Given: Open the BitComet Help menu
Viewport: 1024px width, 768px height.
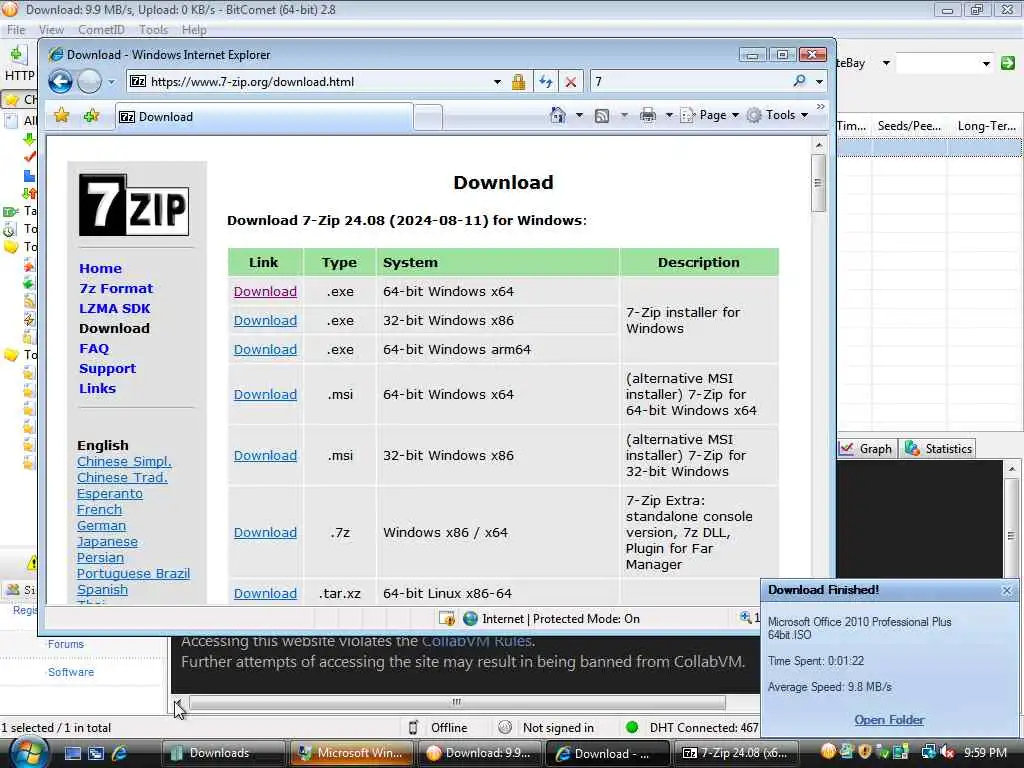Looking at the screenshot, I should click(x=194, y=29).
